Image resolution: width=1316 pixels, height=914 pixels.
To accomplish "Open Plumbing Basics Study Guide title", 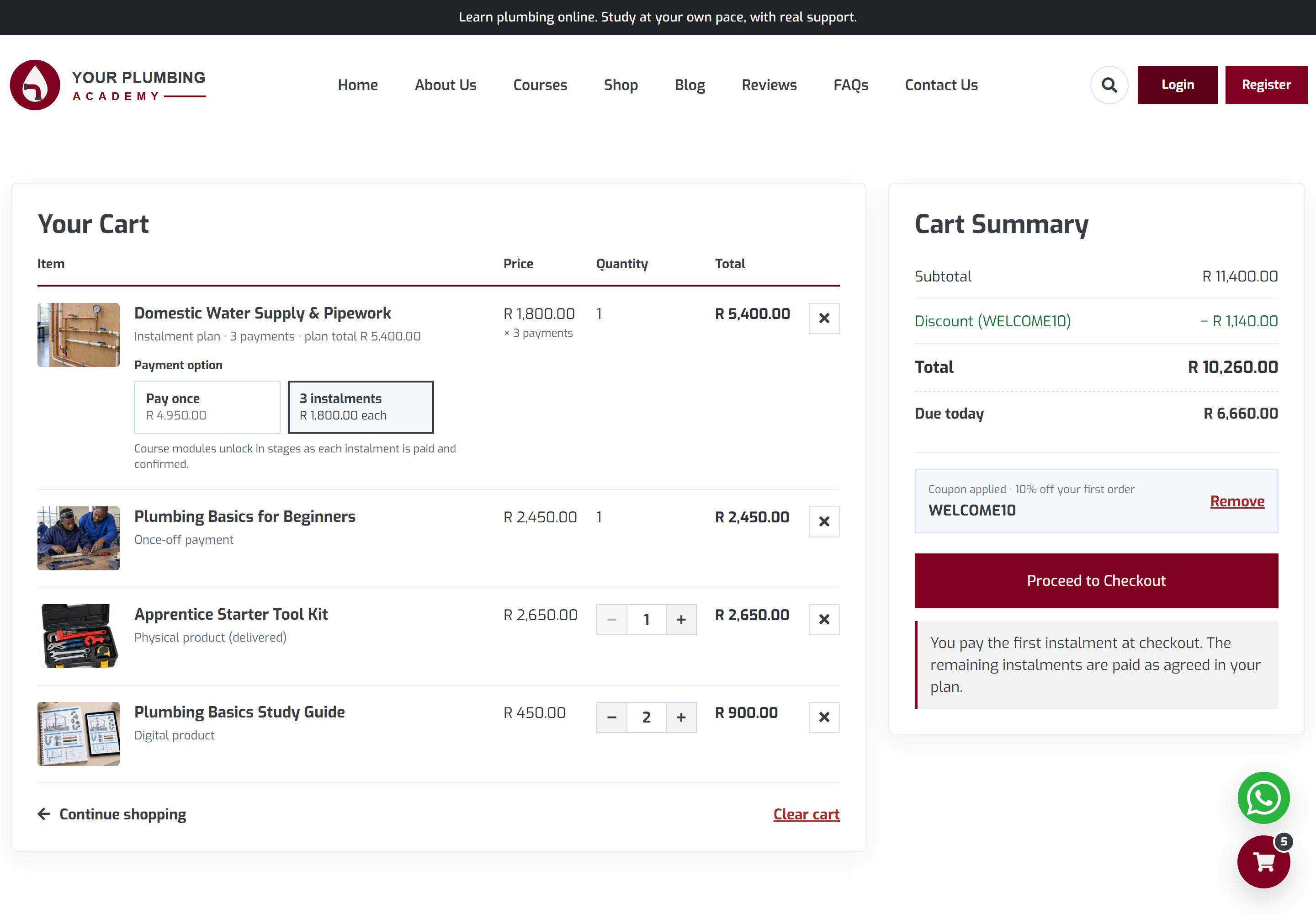I will [239, 712].
